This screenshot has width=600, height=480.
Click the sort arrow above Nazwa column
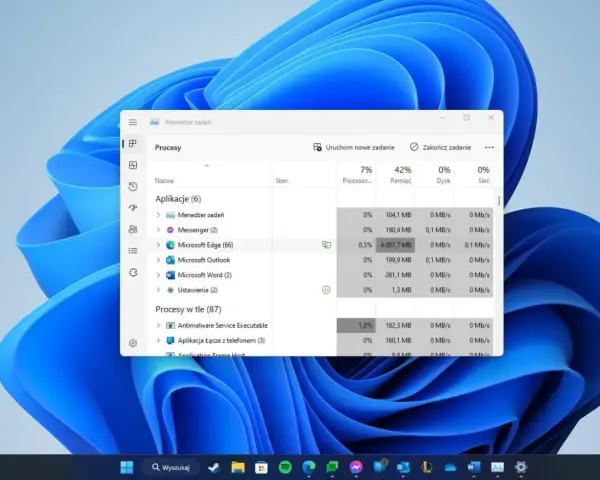207,166
